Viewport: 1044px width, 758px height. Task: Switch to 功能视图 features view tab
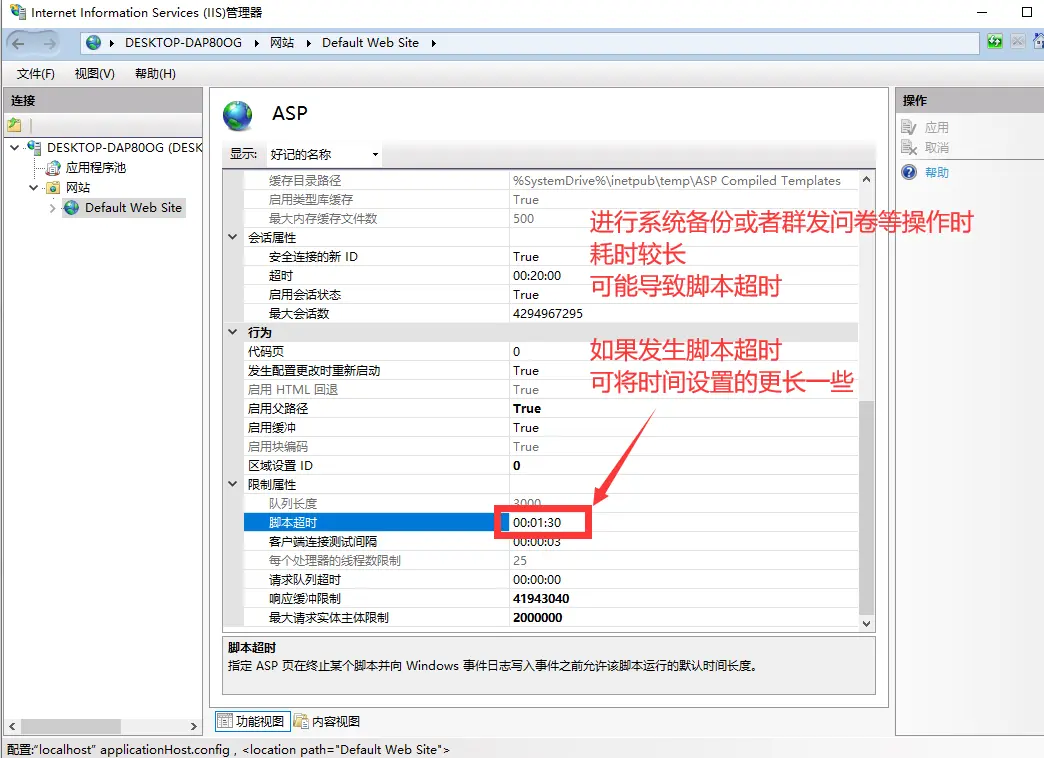click(x=251, y=721)
